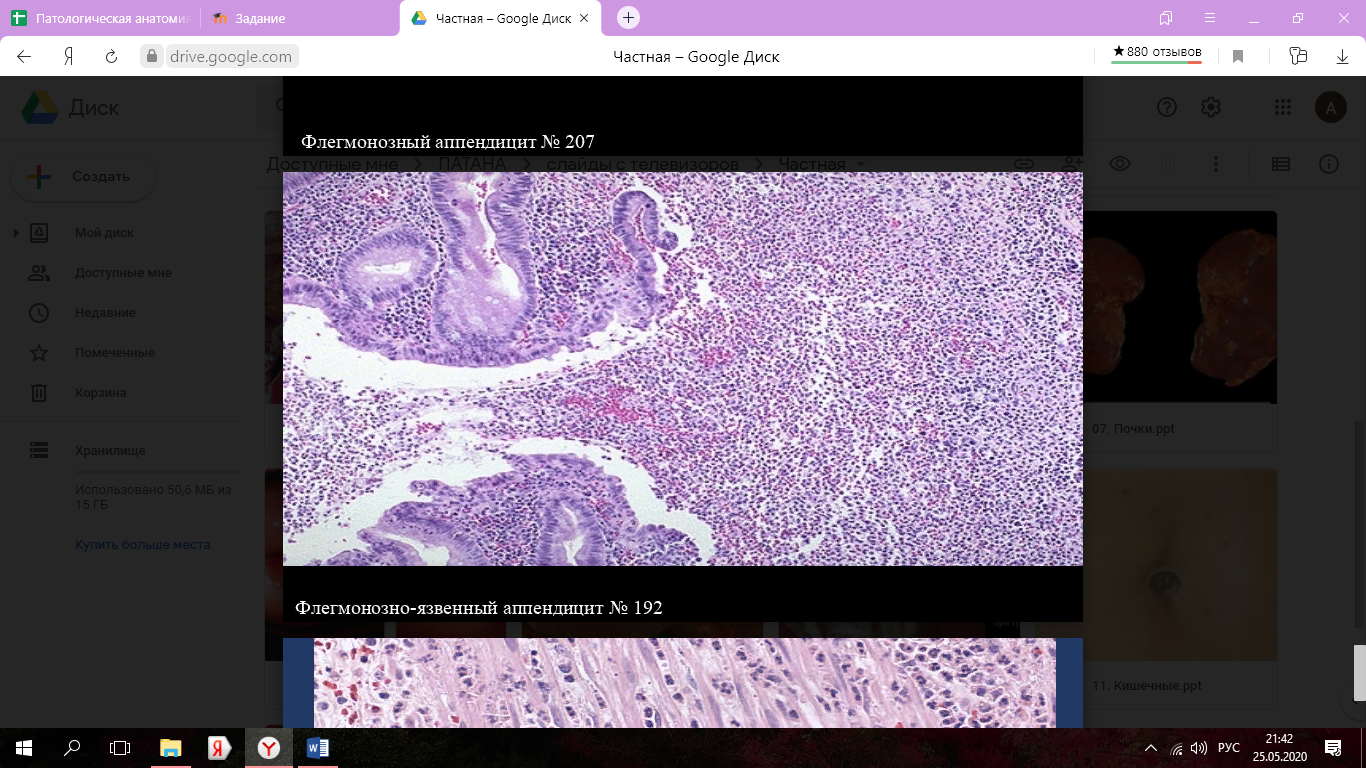Expand the Мой диск tree arrow

pyautogui.click(x=16, y=233)
